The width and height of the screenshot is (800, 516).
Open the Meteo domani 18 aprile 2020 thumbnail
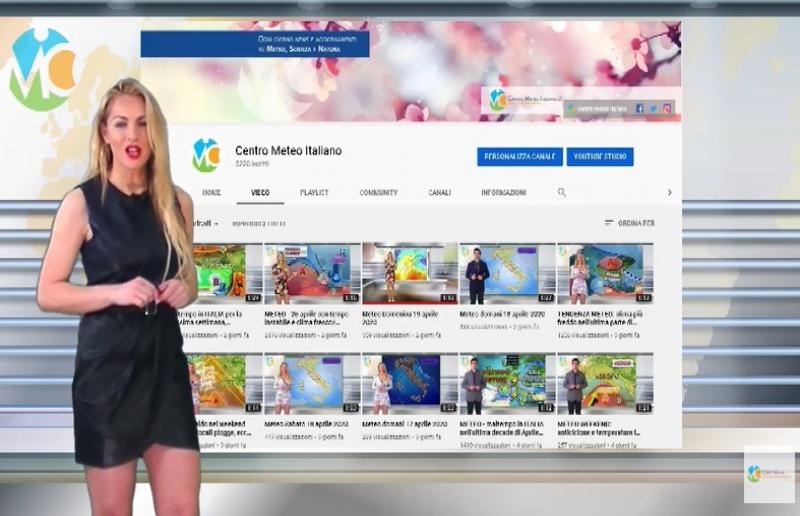coord(507,274)
